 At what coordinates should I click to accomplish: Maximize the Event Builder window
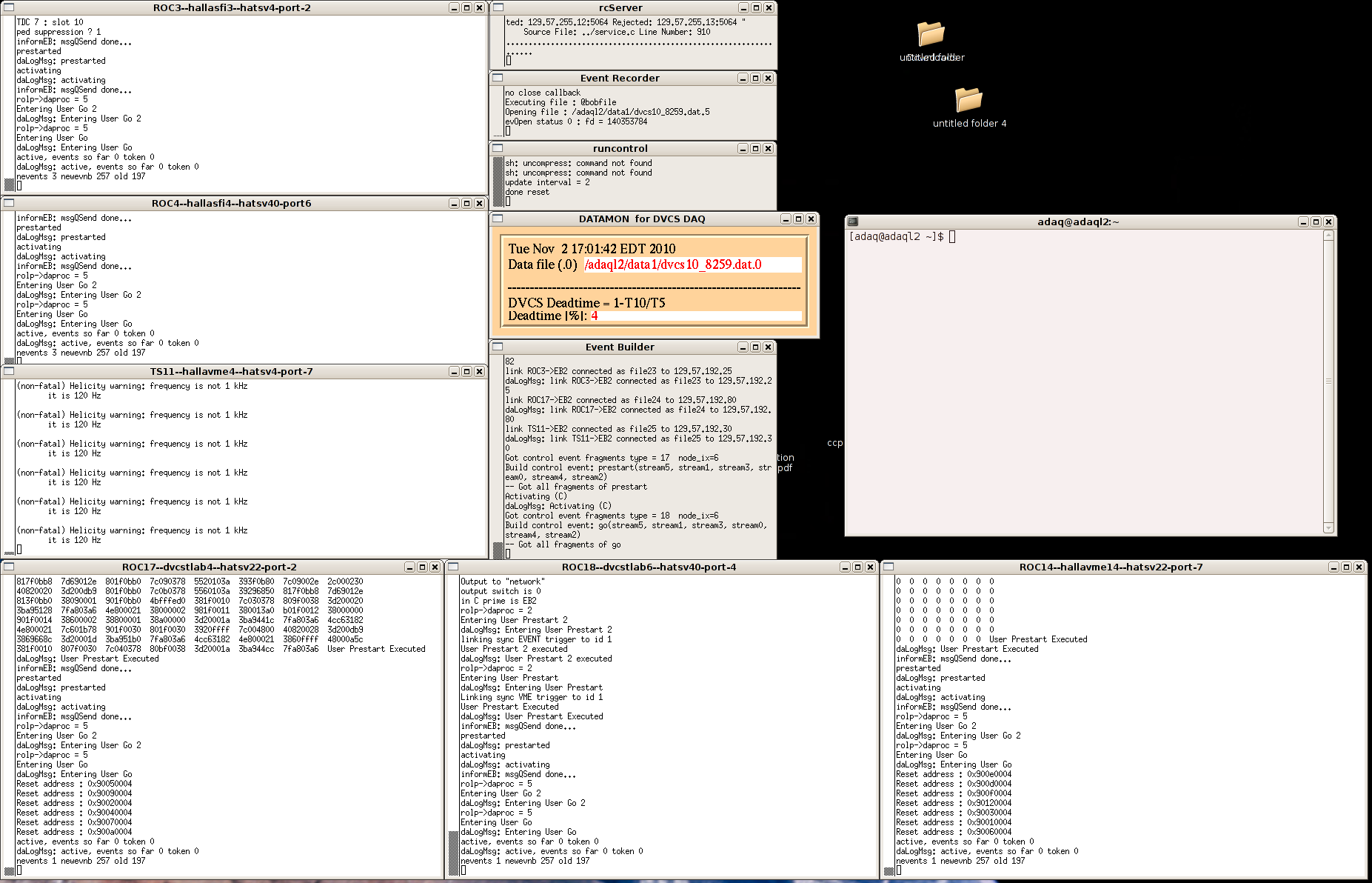[755, 347]
